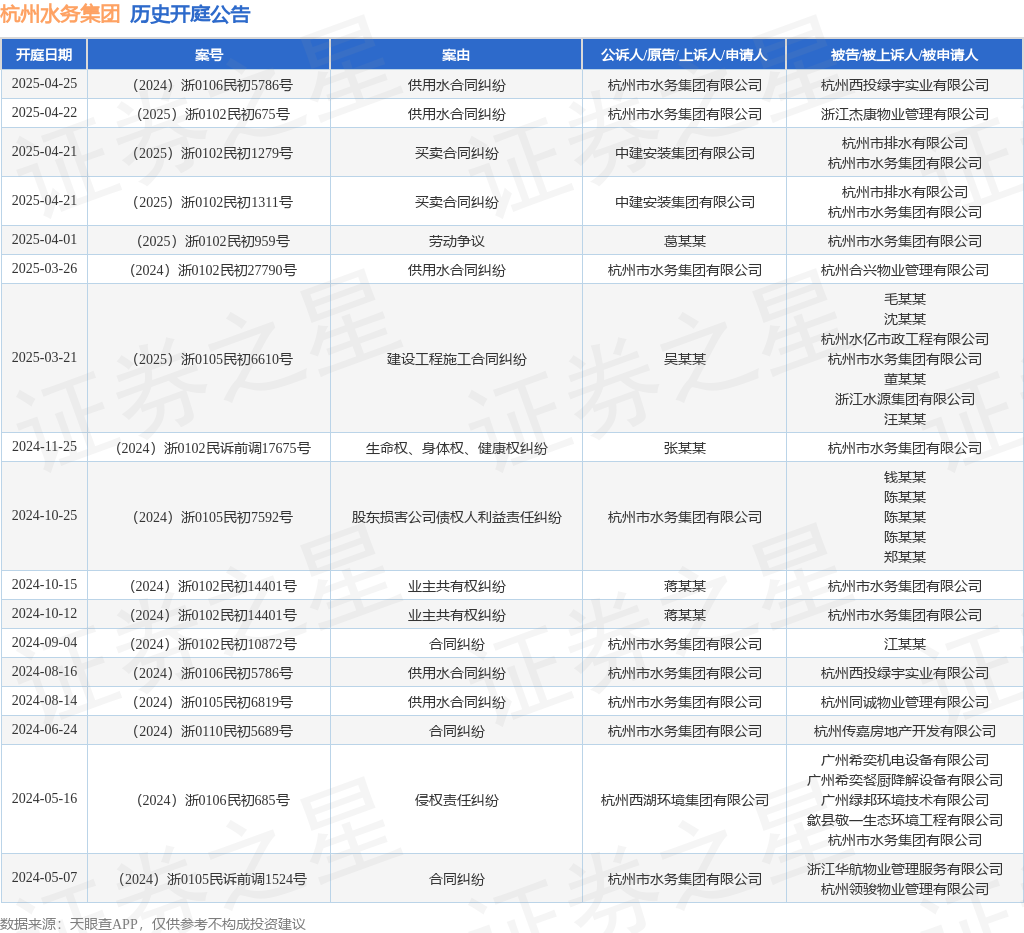Click case number (2025)浙0102民初959号

tap(213, 242)
